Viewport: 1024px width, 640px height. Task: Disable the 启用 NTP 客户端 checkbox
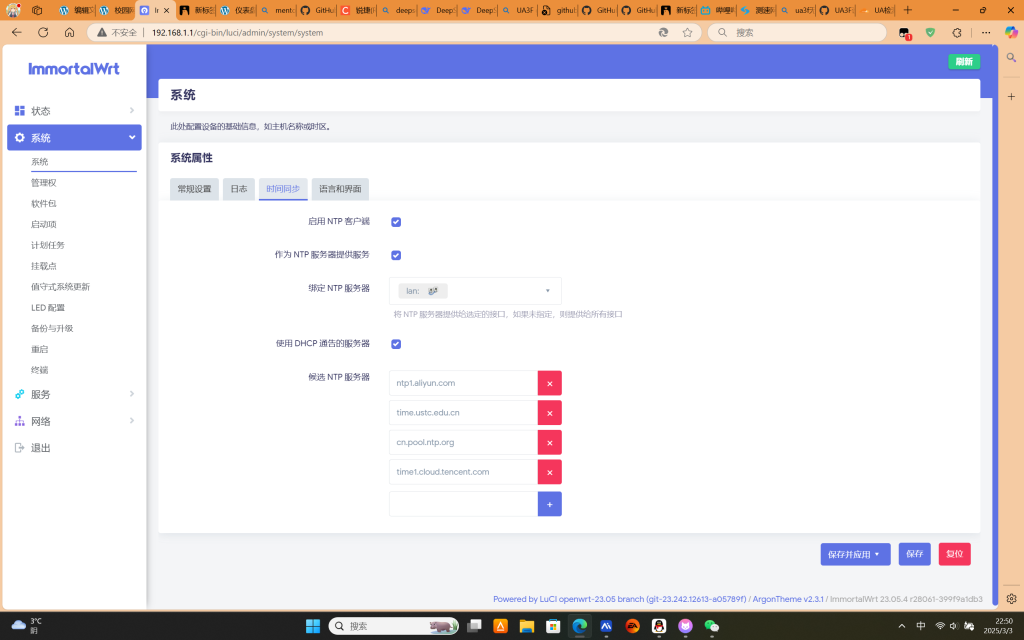tap(396, 222)
